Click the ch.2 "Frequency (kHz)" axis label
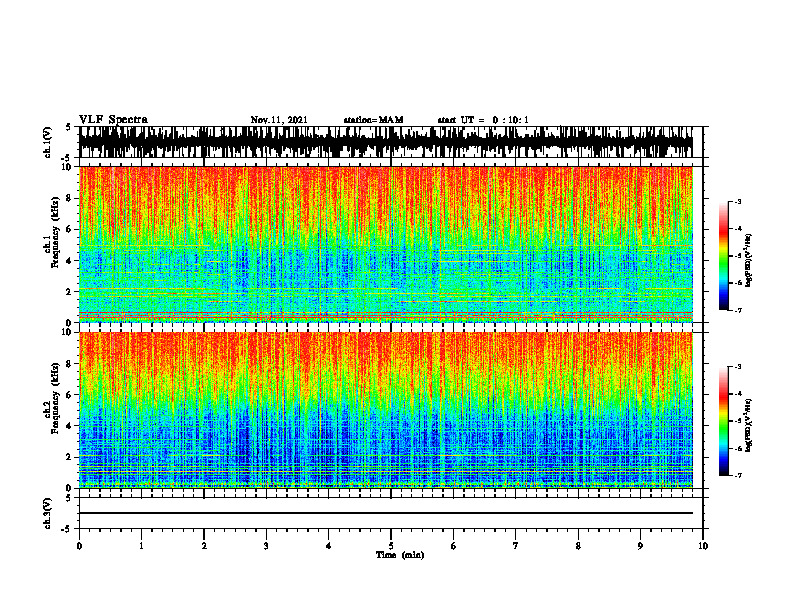This screenshot has height=612, width=792. (56, 398)
